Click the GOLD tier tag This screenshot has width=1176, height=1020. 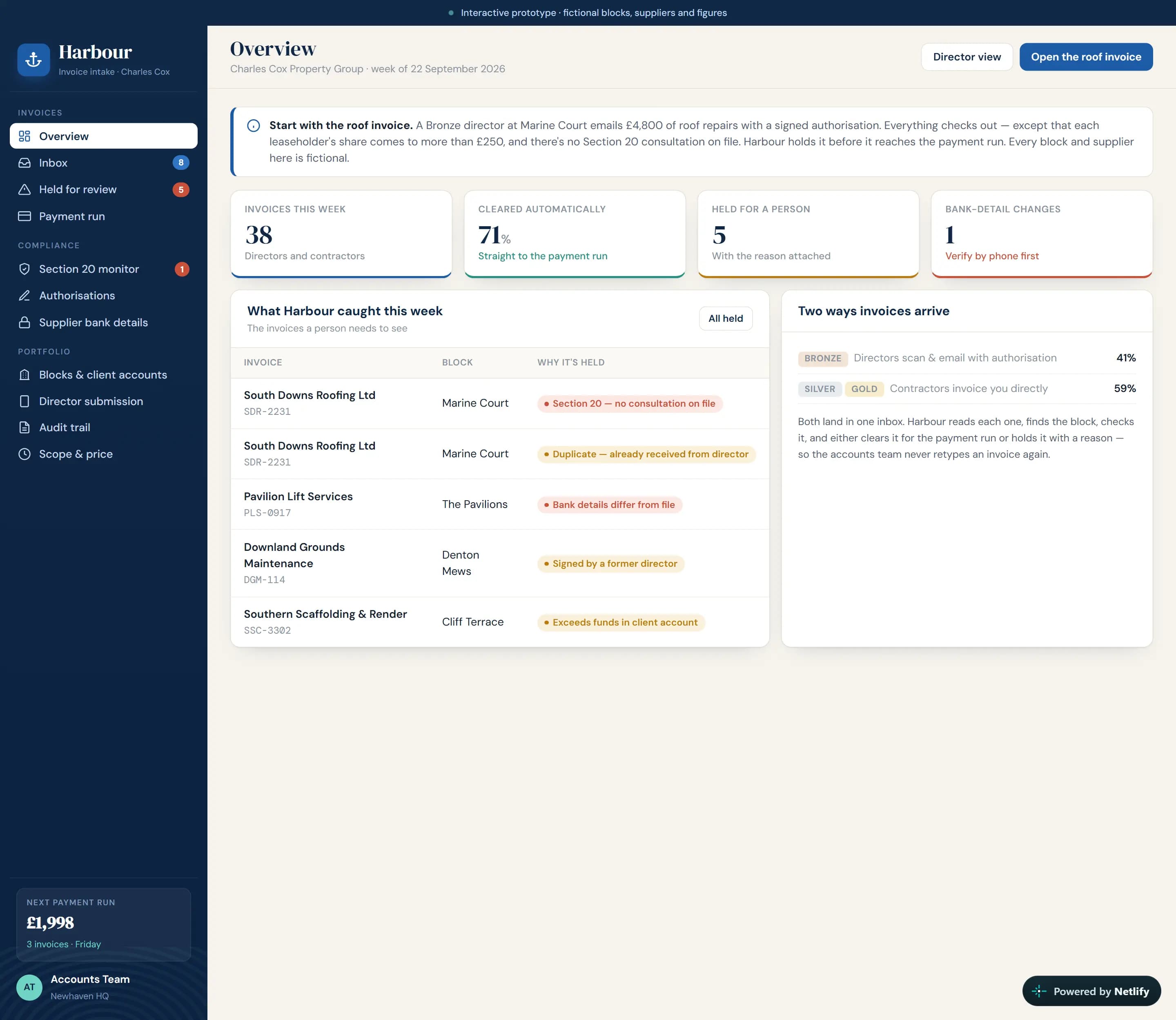[x=864, y=389]
